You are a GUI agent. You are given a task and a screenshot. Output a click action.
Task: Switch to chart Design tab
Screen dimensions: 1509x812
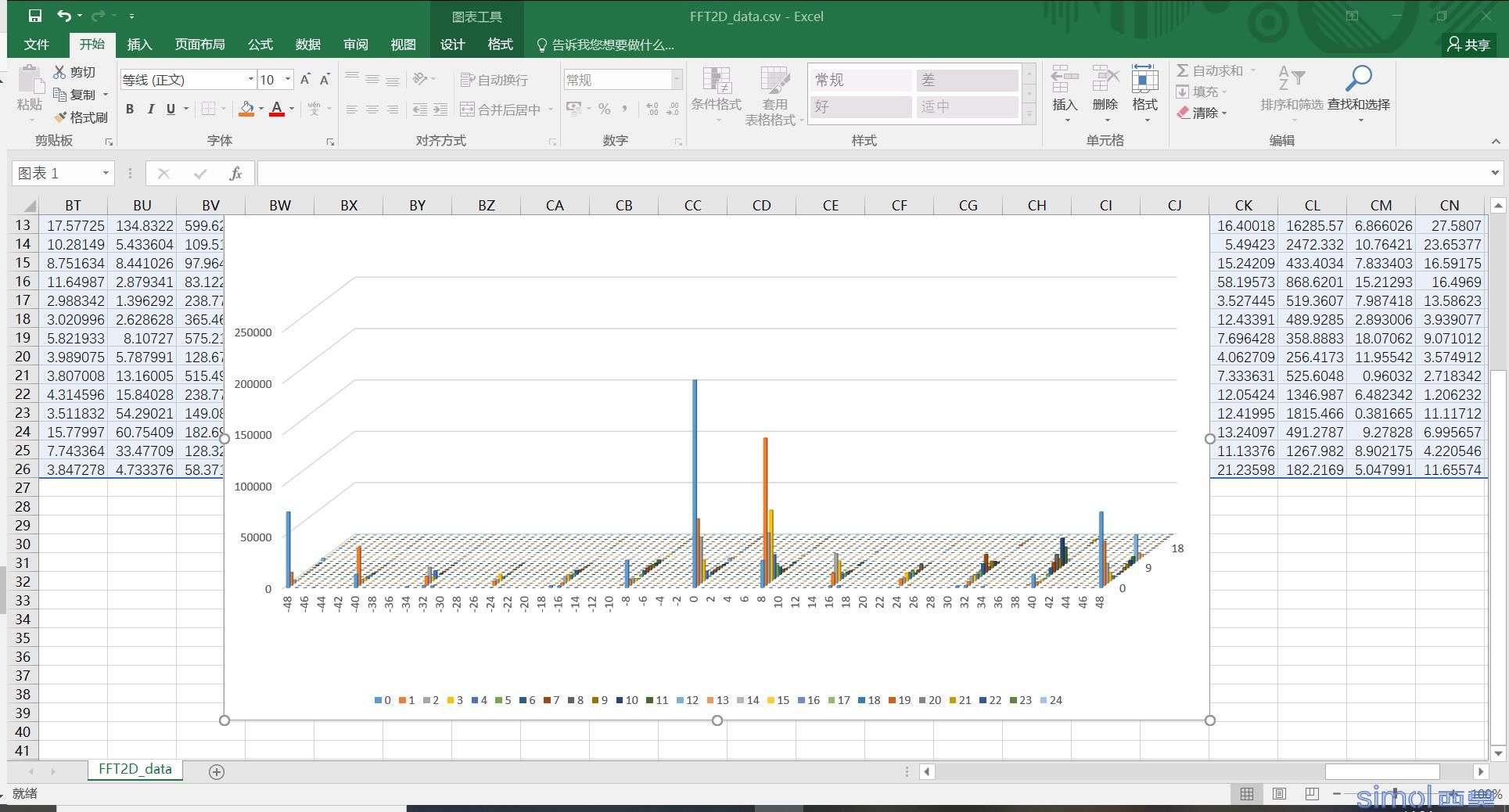452,45
